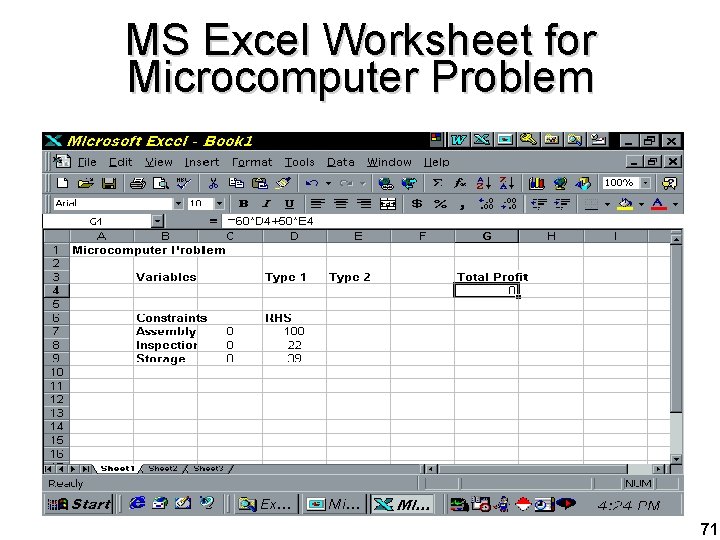
Task: Run the Spelling check icon
Action: (x=184, y=183)
